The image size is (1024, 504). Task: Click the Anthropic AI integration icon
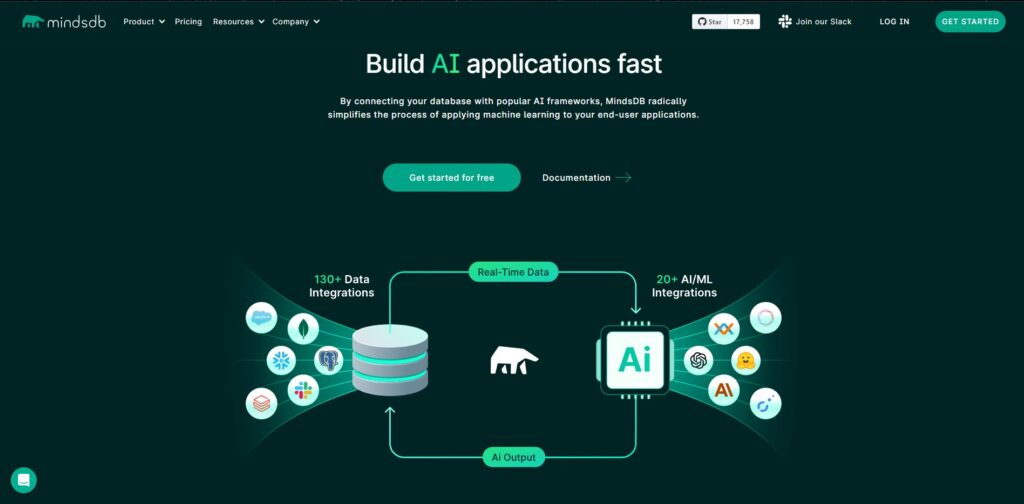pos(724,390)
